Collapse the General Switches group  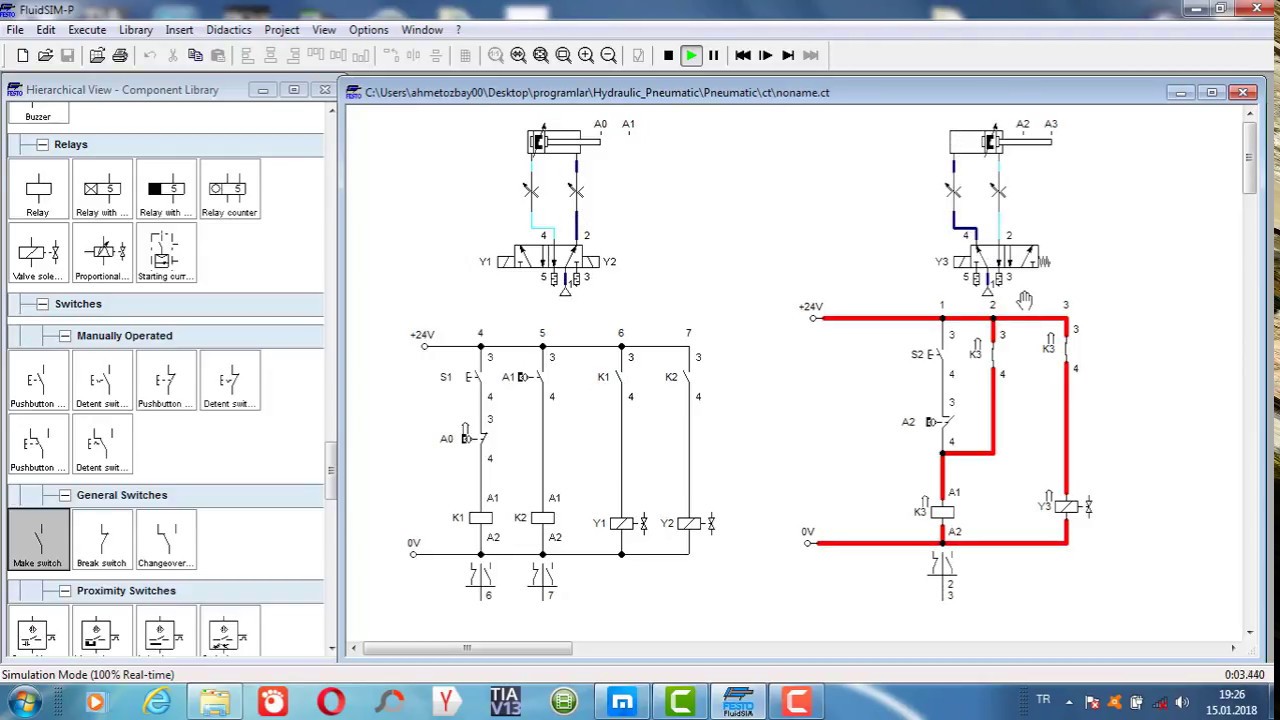click(65, 495)
